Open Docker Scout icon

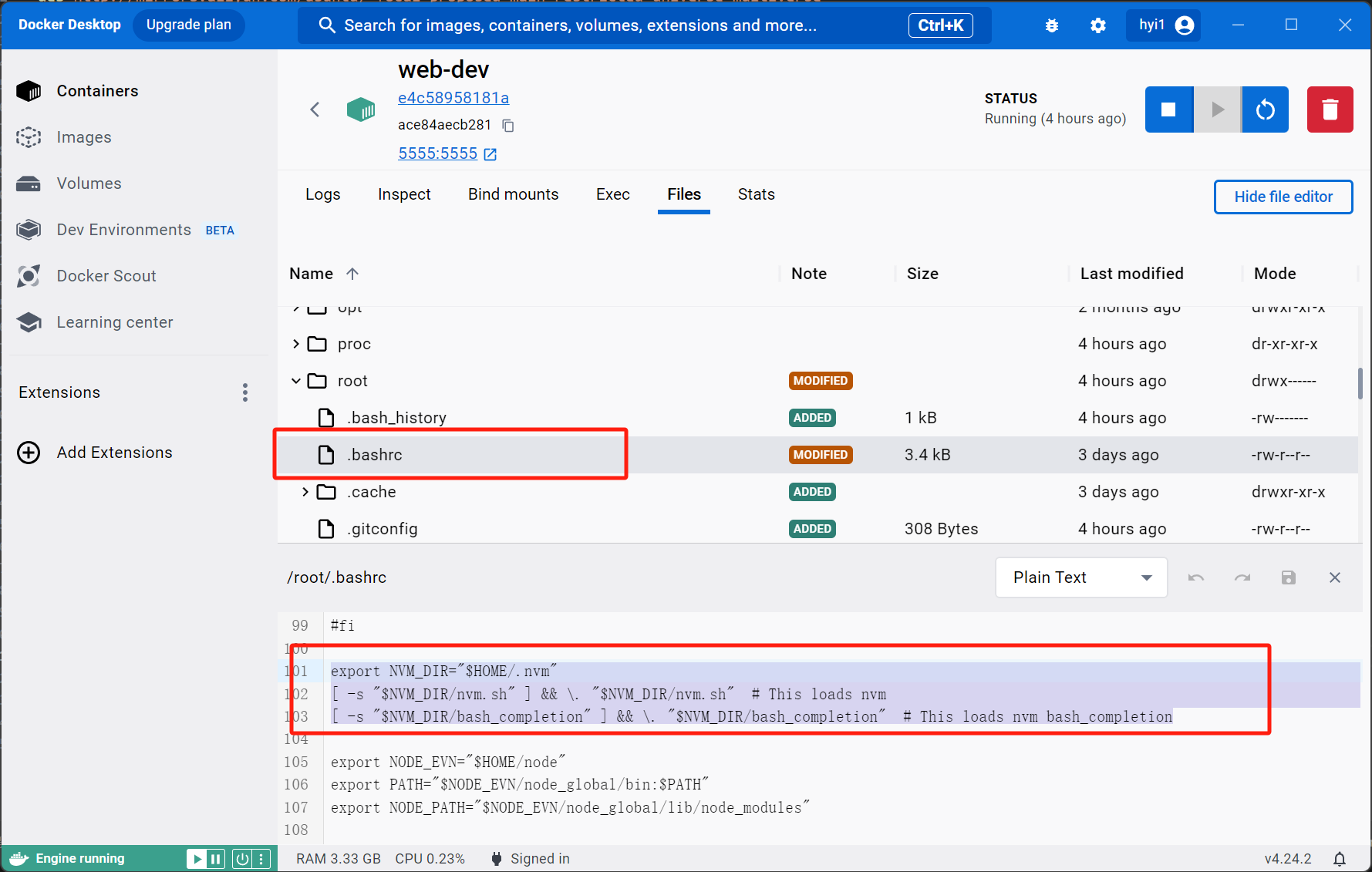29,276
